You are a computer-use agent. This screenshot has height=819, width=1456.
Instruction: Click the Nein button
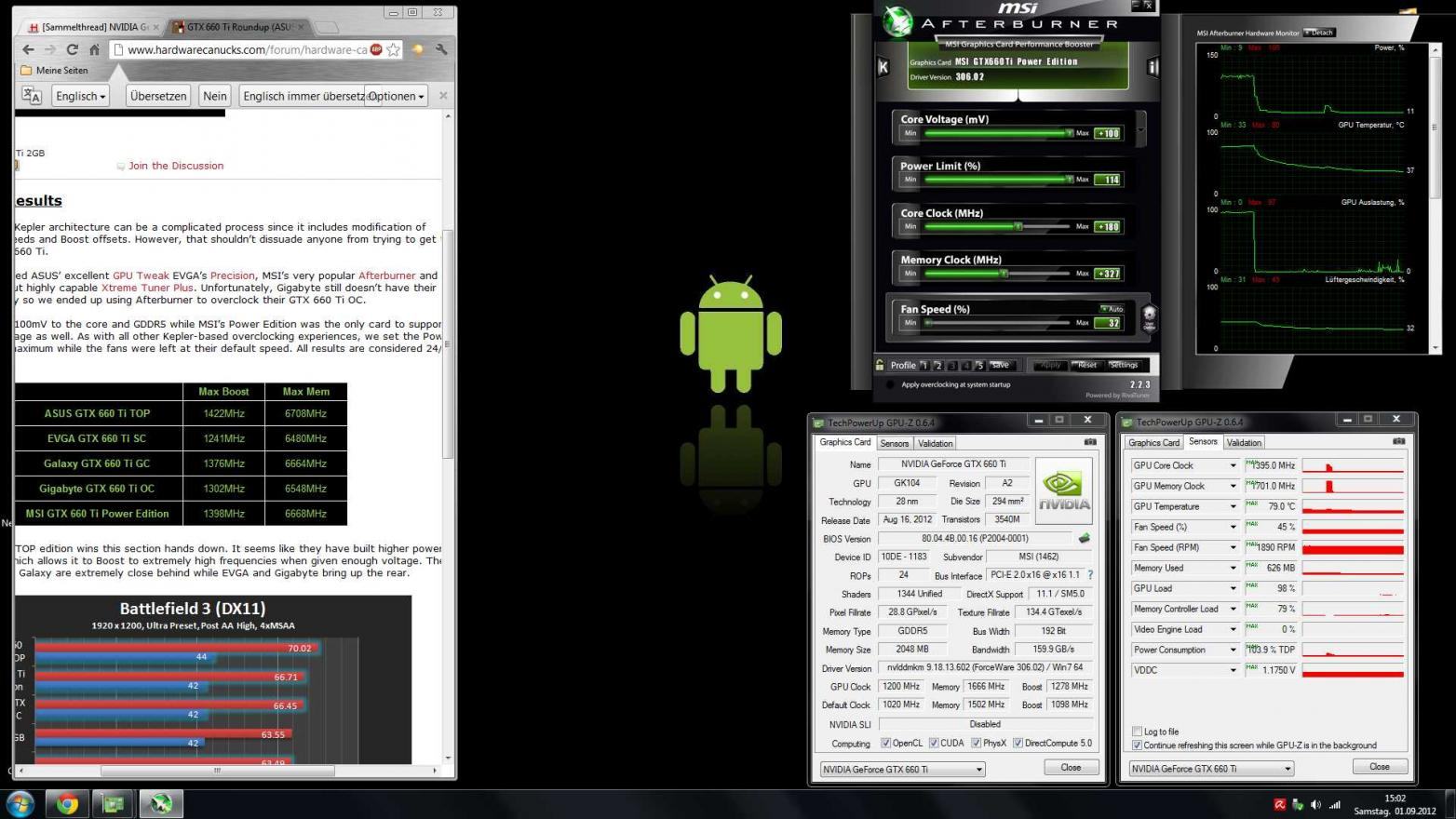coord(215,96)
